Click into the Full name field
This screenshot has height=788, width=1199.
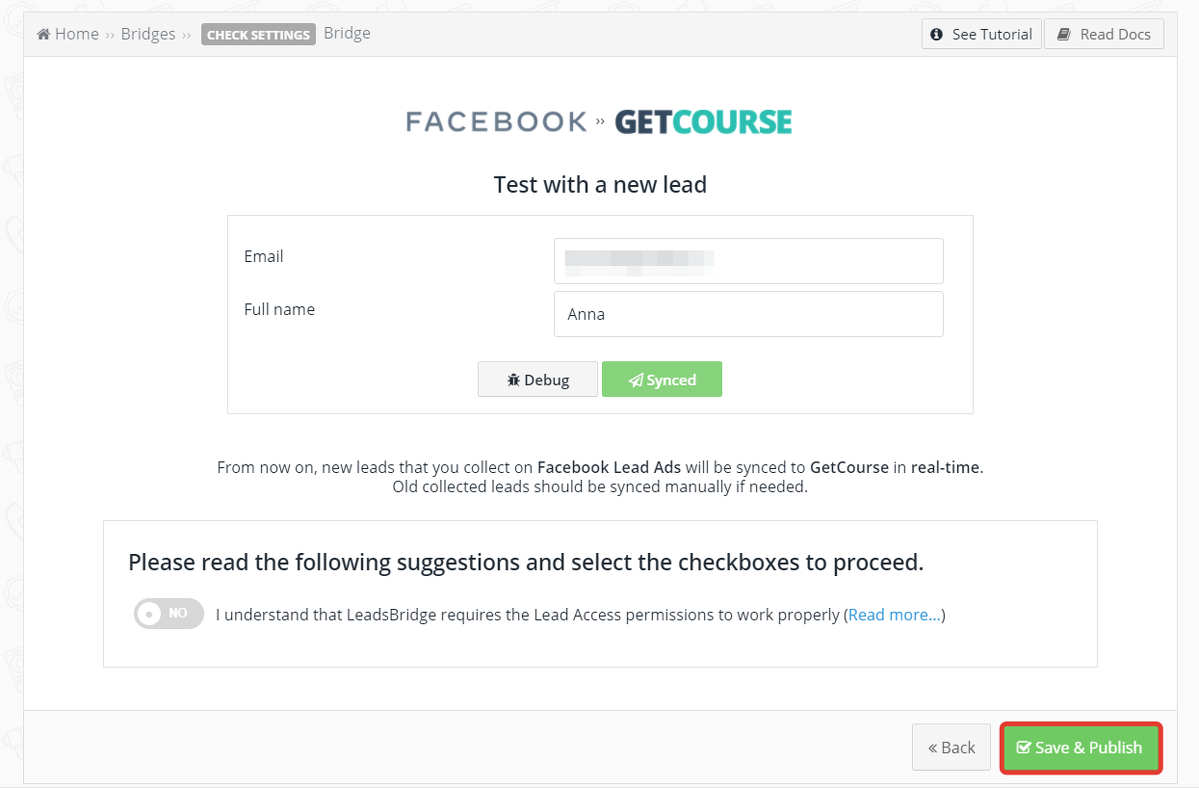pos(748,314)
